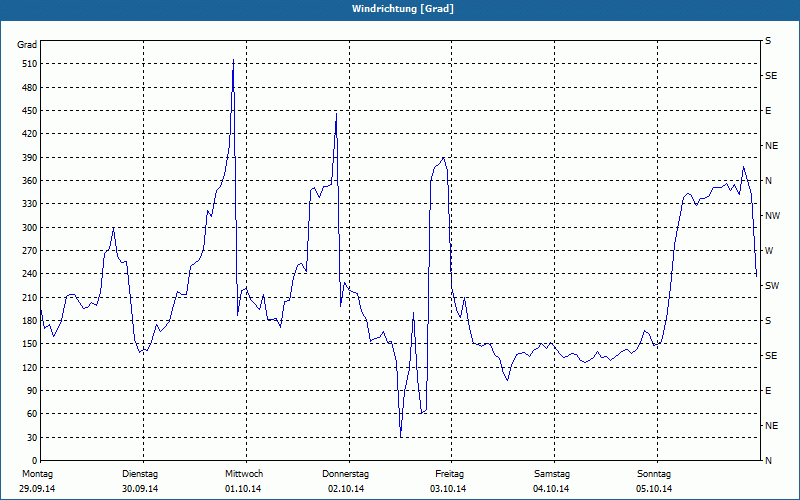Click the 270 axis label
Viewport: 800px width, 500px height.
pos(30,251)
